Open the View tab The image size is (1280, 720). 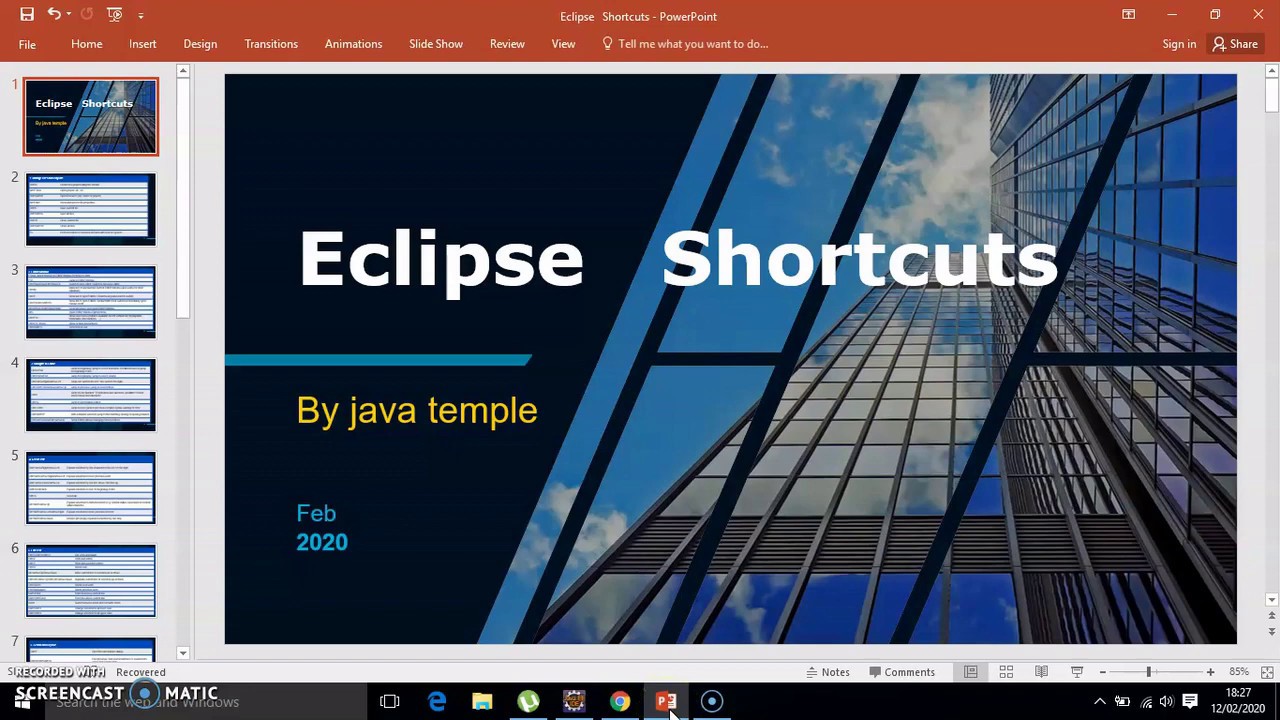coord(563,44)
